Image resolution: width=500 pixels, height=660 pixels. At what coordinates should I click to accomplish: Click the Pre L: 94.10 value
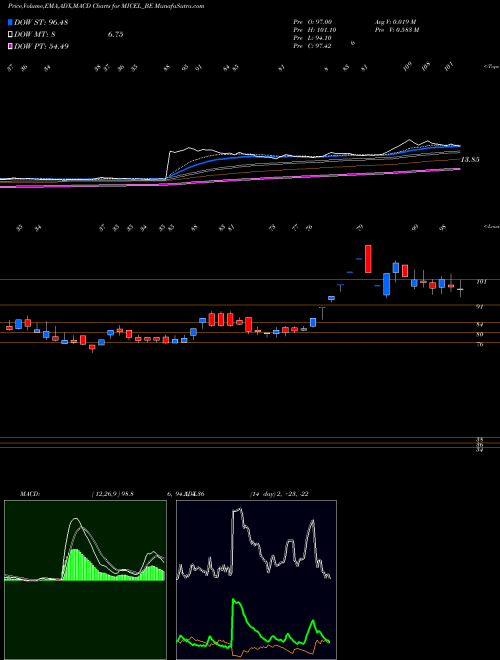[314, 38]
